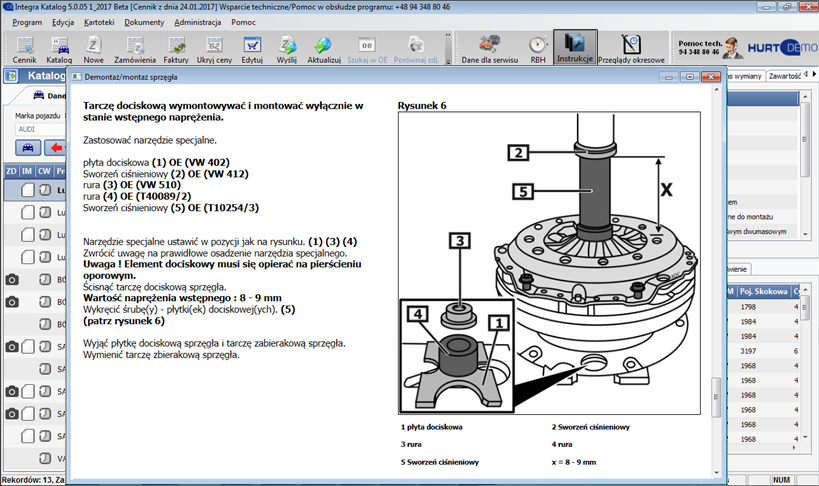
Task: Click the CW column header
Action: pos(44,171)
